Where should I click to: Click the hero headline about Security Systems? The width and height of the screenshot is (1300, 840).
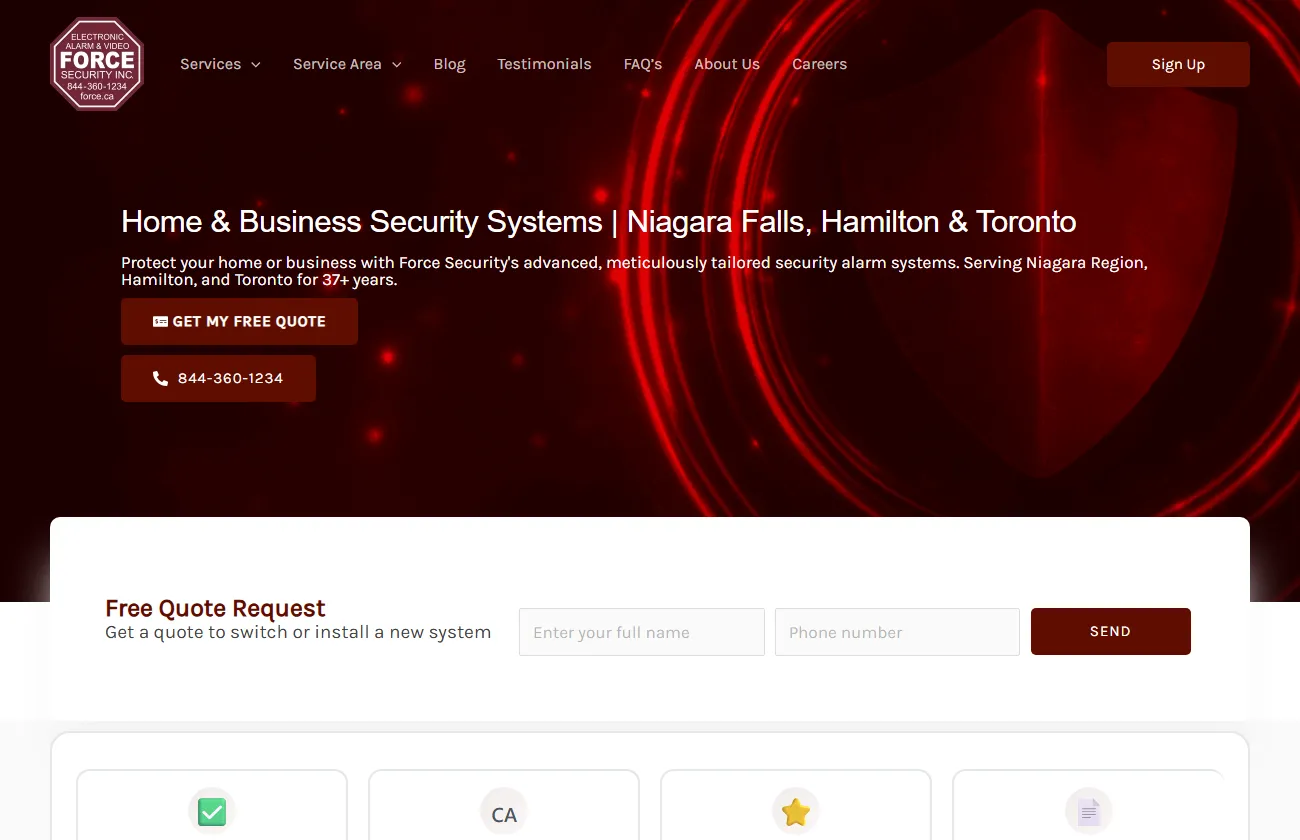pyautogui.click(x=598, y=221)
